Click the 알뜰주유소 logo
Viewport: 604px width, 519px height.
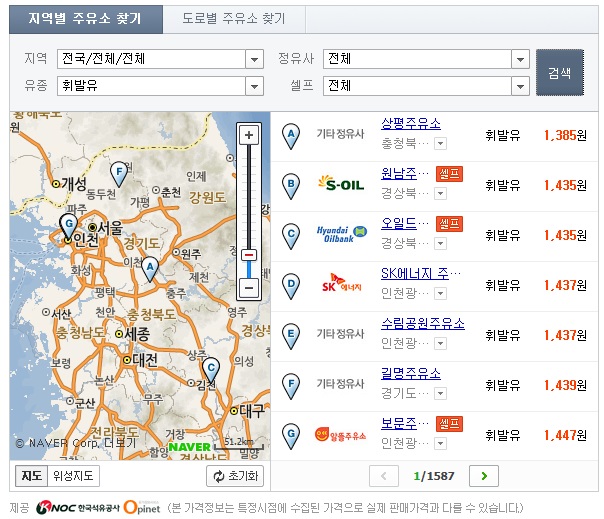(341, 435)
